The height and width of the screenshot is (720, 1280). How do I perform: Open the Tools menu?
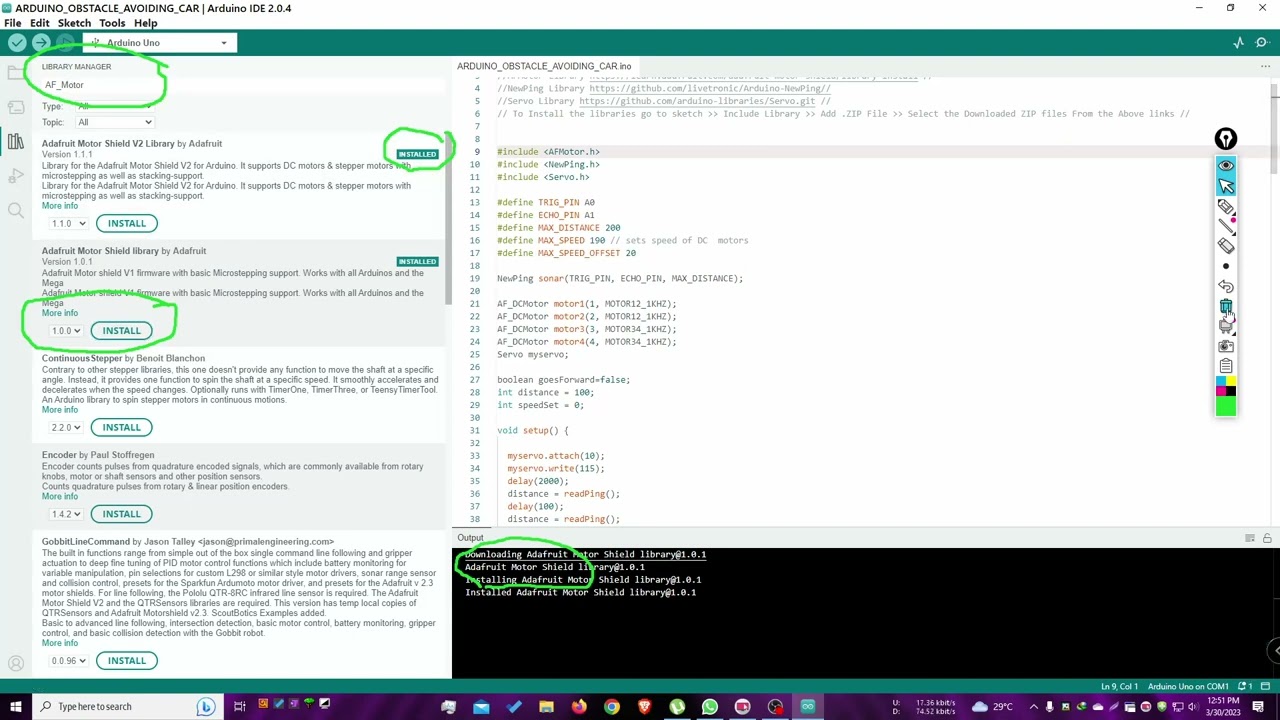tap(112, 23)
